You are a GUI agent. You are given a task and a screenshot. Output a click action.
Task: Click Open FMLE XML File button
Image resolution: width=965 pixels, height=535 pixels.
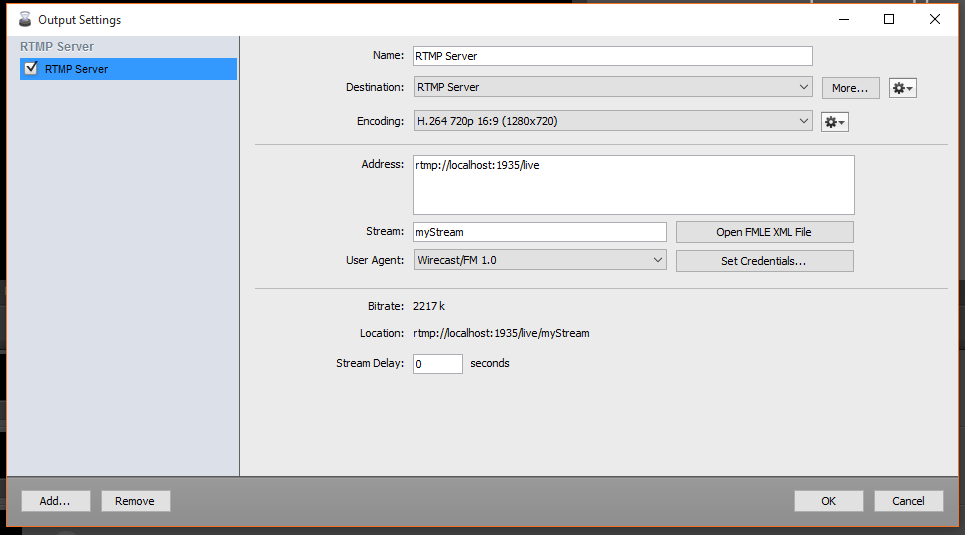pos(764,232)
